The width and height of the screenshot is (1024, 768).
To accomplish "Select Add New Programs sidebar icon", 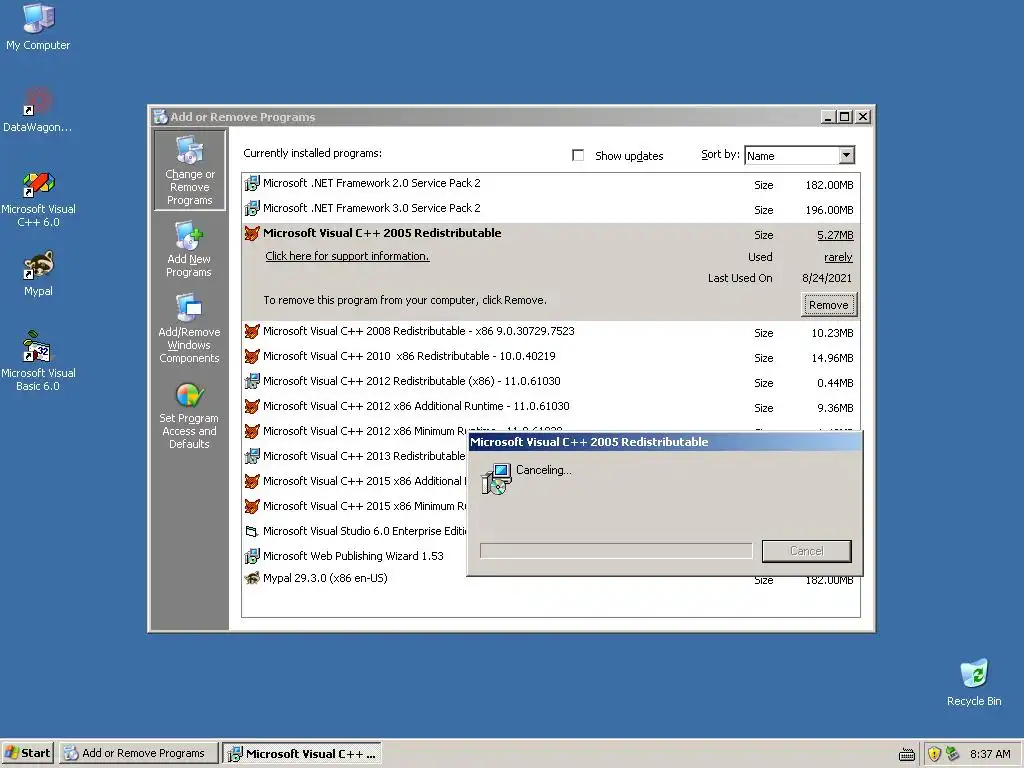I will click(189, 249).
